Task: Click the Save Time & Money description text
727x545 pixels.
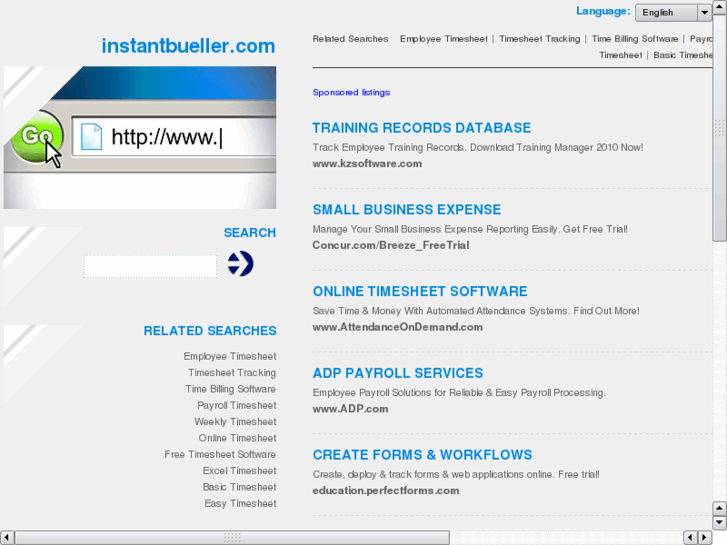Action: pyautogui.click(x=476, y=311)
